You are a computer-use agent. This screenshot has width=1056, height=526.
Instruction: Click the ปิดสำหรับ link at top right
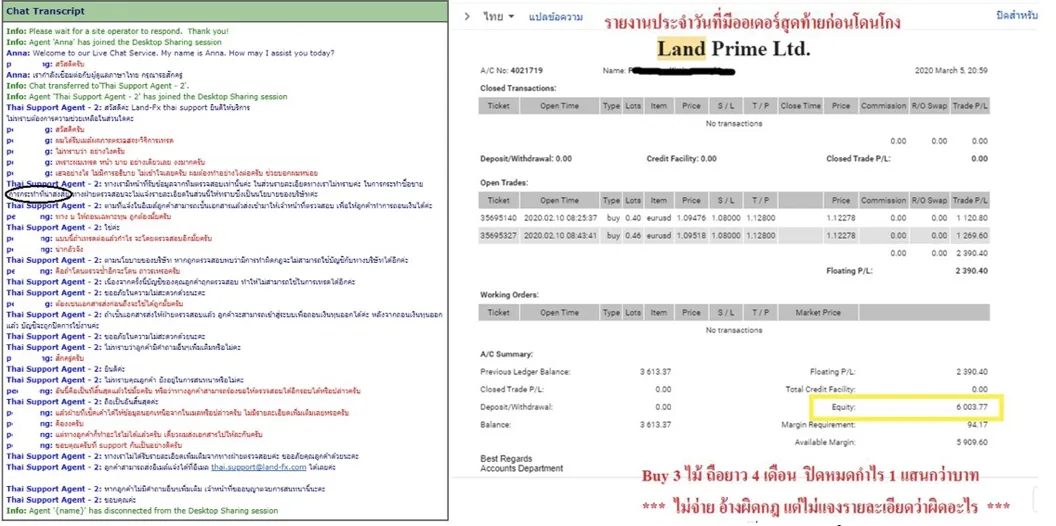point(1016,15)
